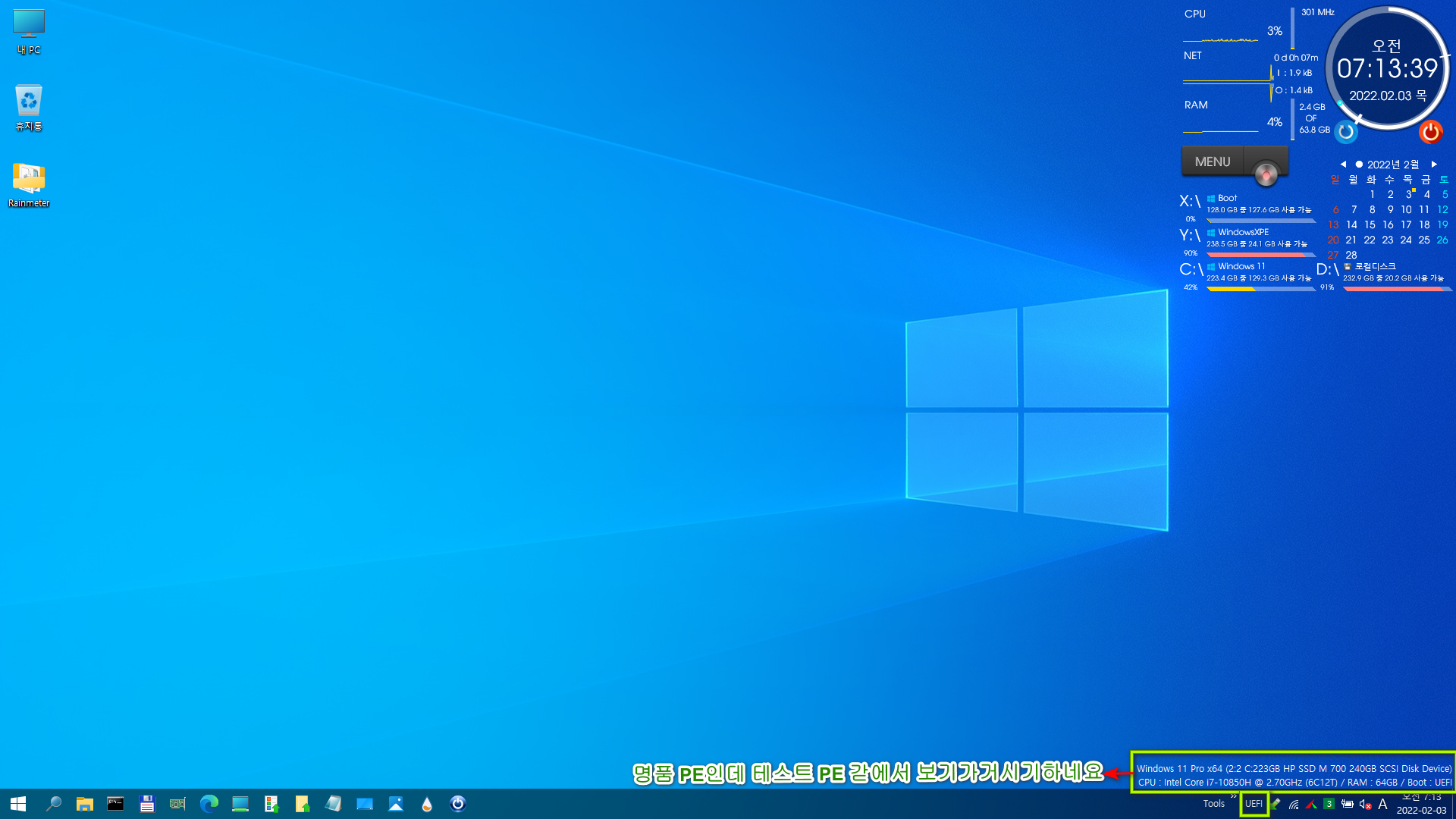Click the yellow file with green arrow icon
This screenshot has height=819, width=1456.
click(x=302, y=804)
